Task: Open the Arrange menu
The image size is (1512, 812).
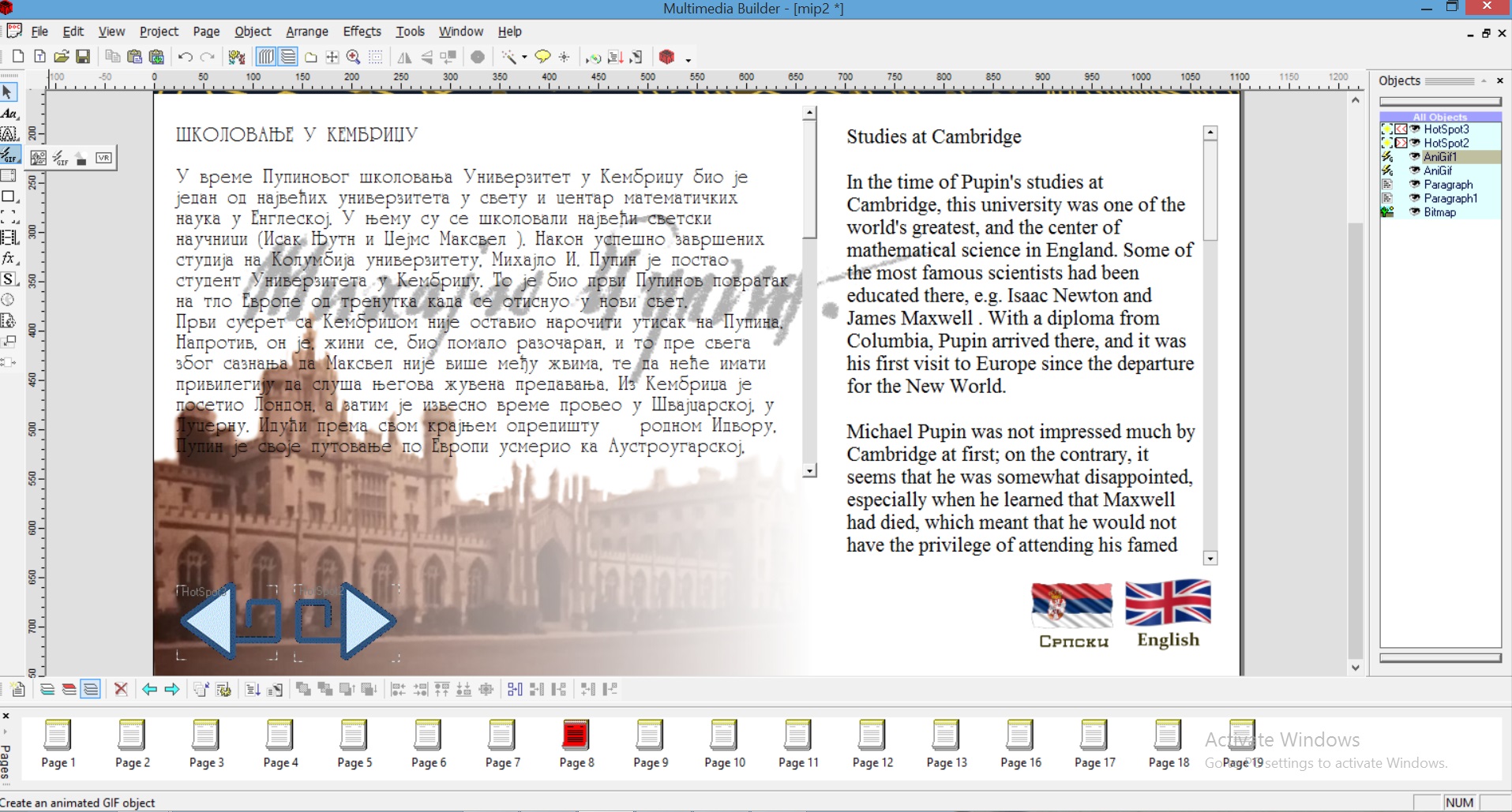Action: click(306, 32)
